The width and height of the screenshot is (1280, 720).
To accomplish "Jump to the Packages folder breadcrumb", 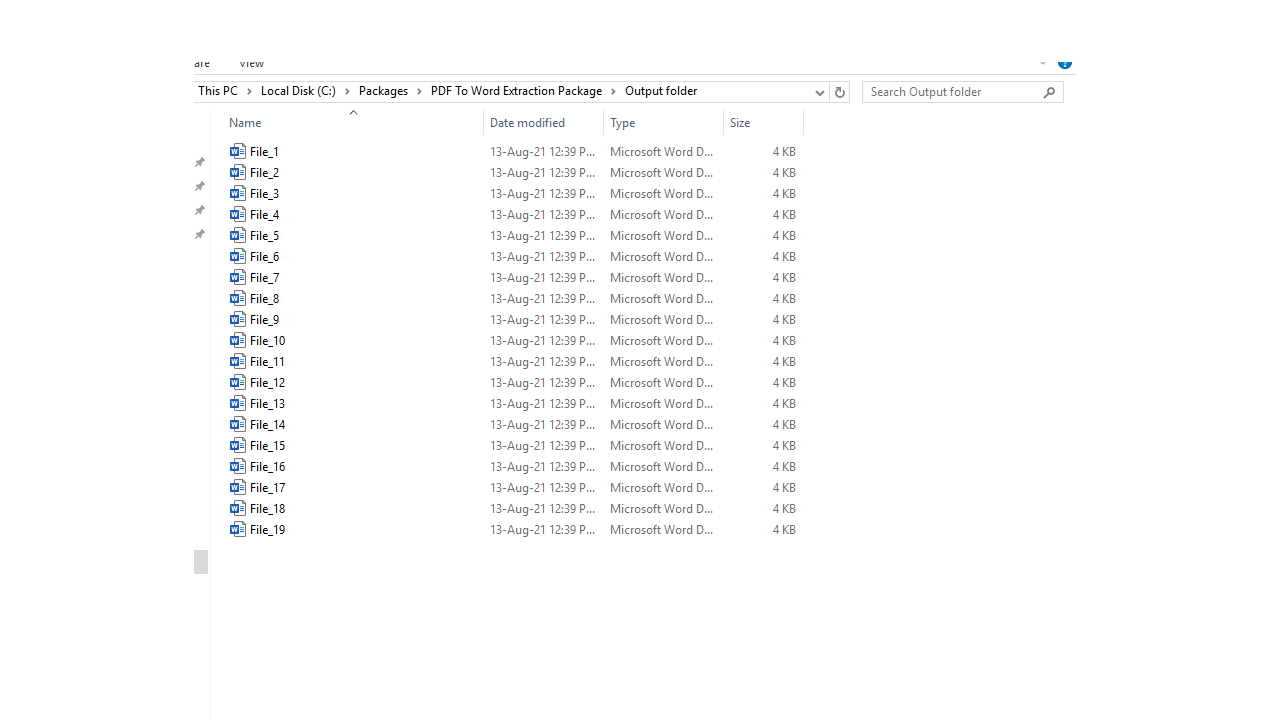I will pyautogui.click(x=383, y=91).
